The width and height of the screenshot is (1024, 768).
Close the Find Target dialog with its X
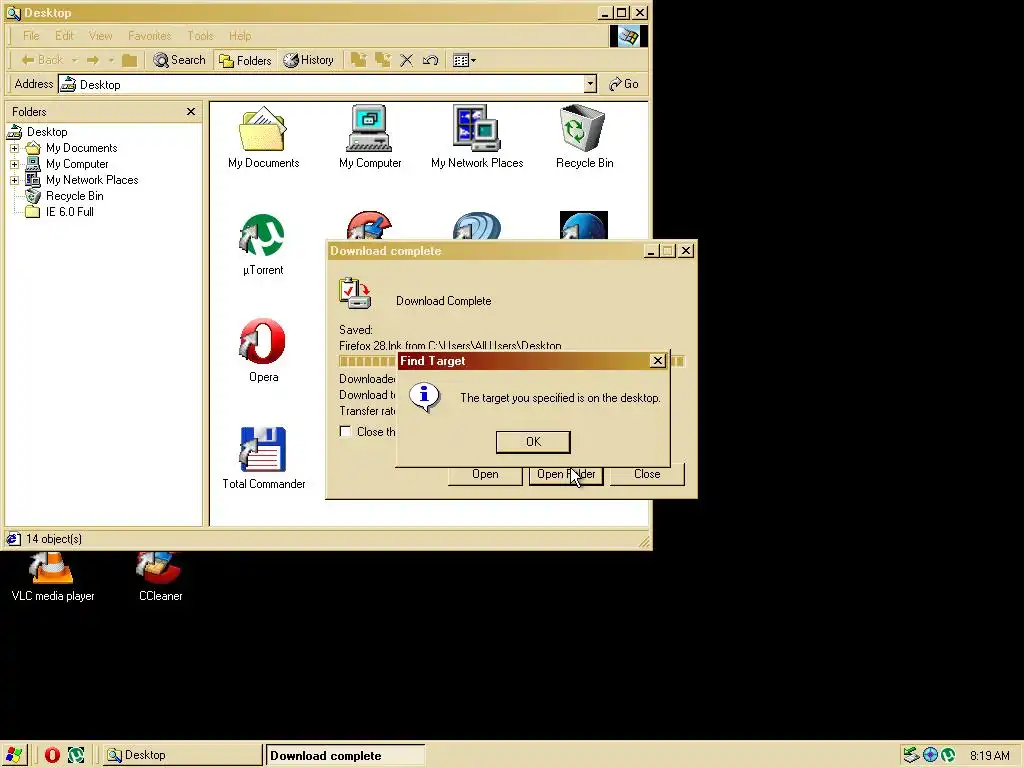click(658, 360)
